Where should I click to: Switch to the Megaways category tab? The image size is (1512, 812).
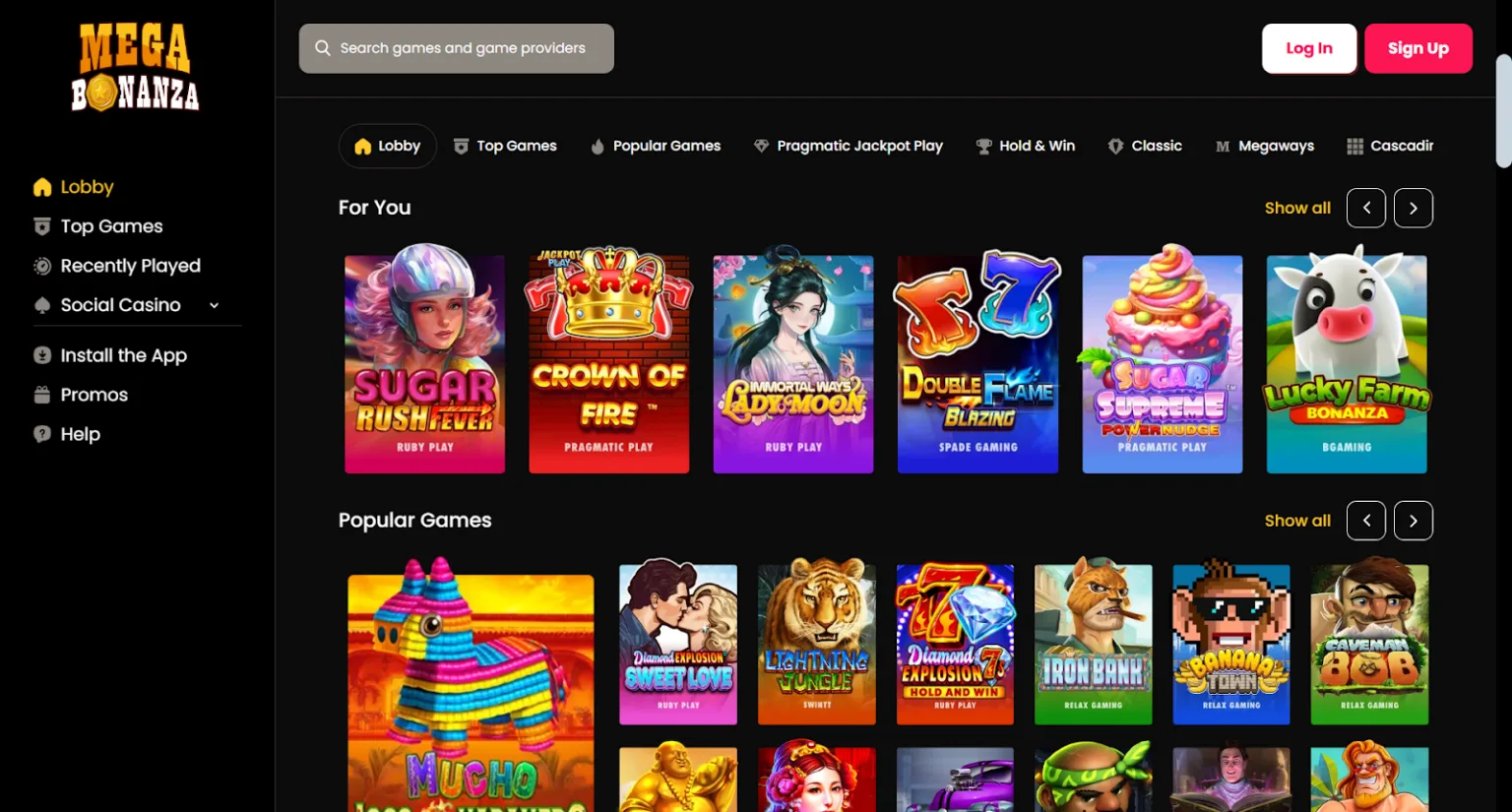click(x=1265, y=146)
